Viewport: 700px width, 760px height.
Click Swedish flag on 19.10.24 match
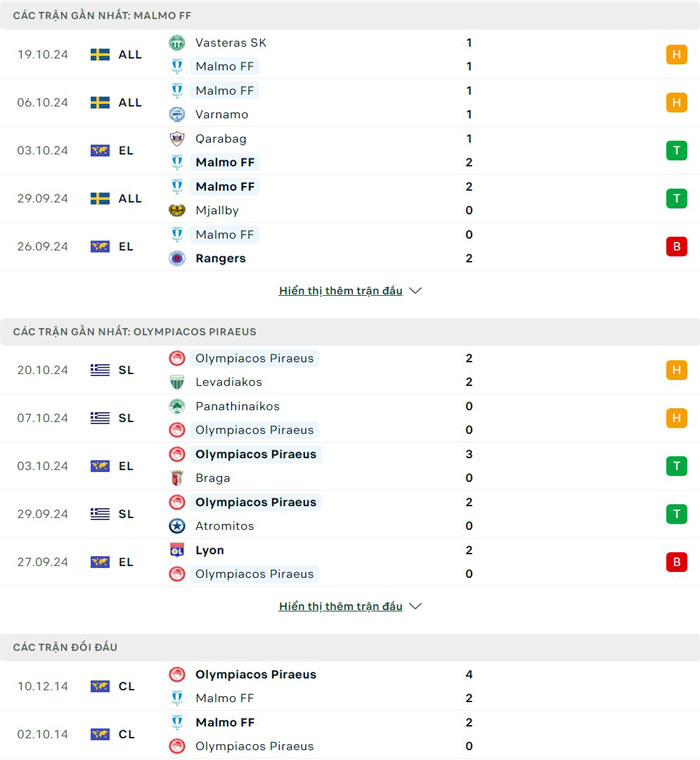pos(100,55)
